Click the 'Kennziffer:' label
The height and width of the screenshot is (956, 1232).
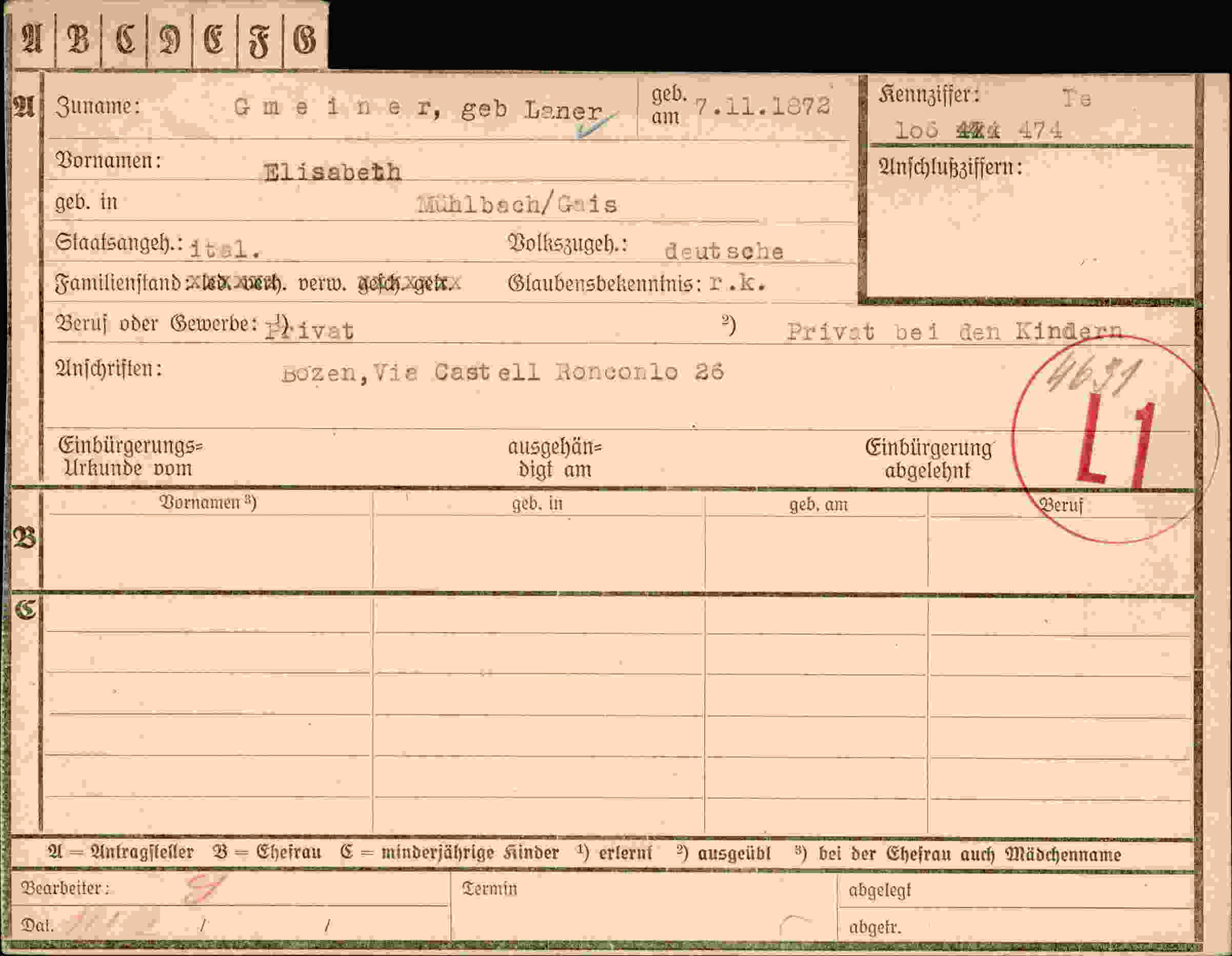point(929,95)
